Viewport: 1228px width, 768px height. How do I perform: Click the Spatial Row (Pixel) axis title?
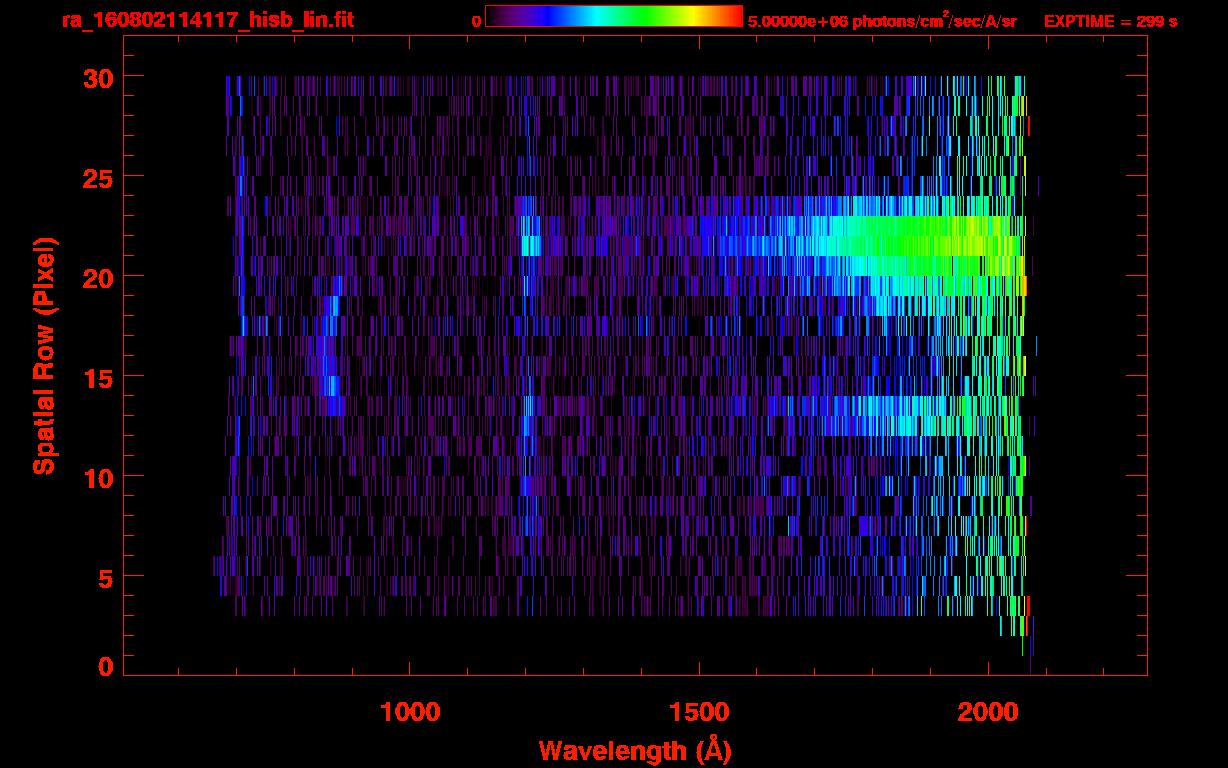(44, 355)
